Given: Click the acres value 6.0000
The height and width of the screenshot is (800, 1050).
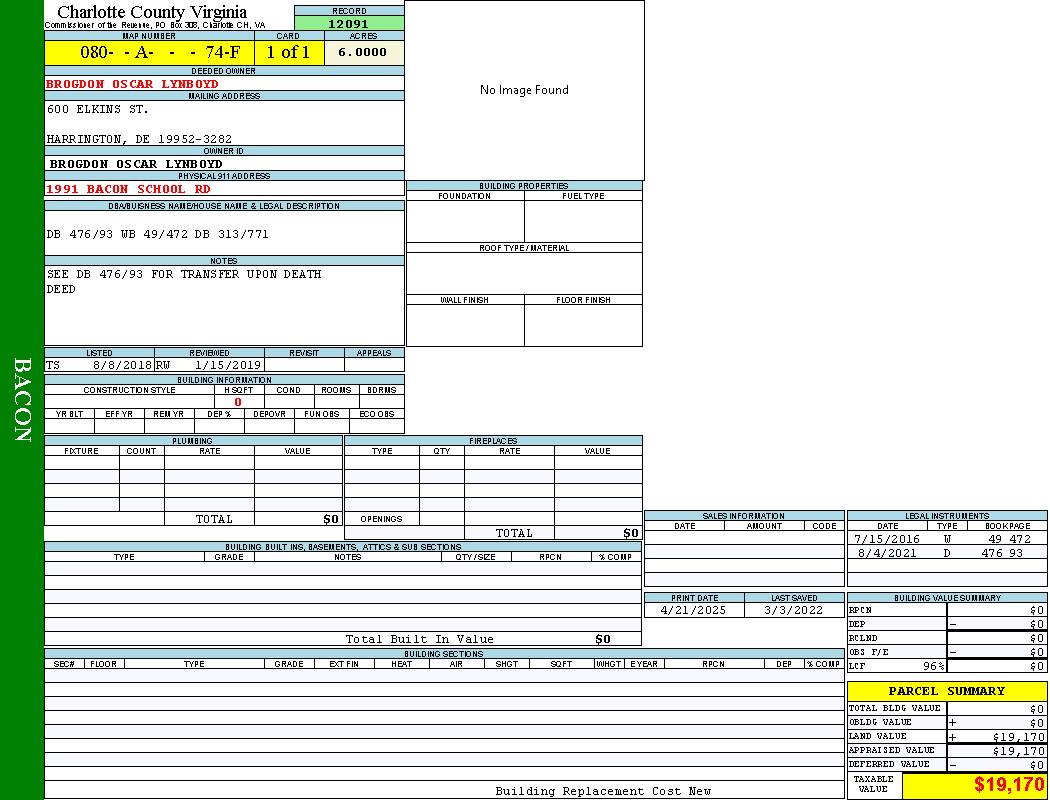Looking at the screenshot, I should pos(363,53).
